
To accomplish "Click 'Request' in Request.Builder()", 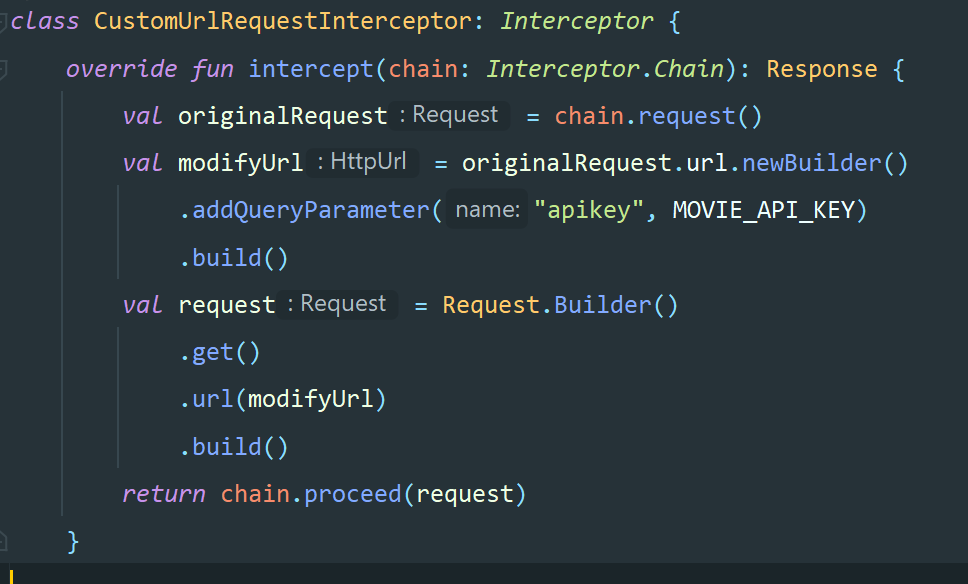I will [x=491, y=305].
